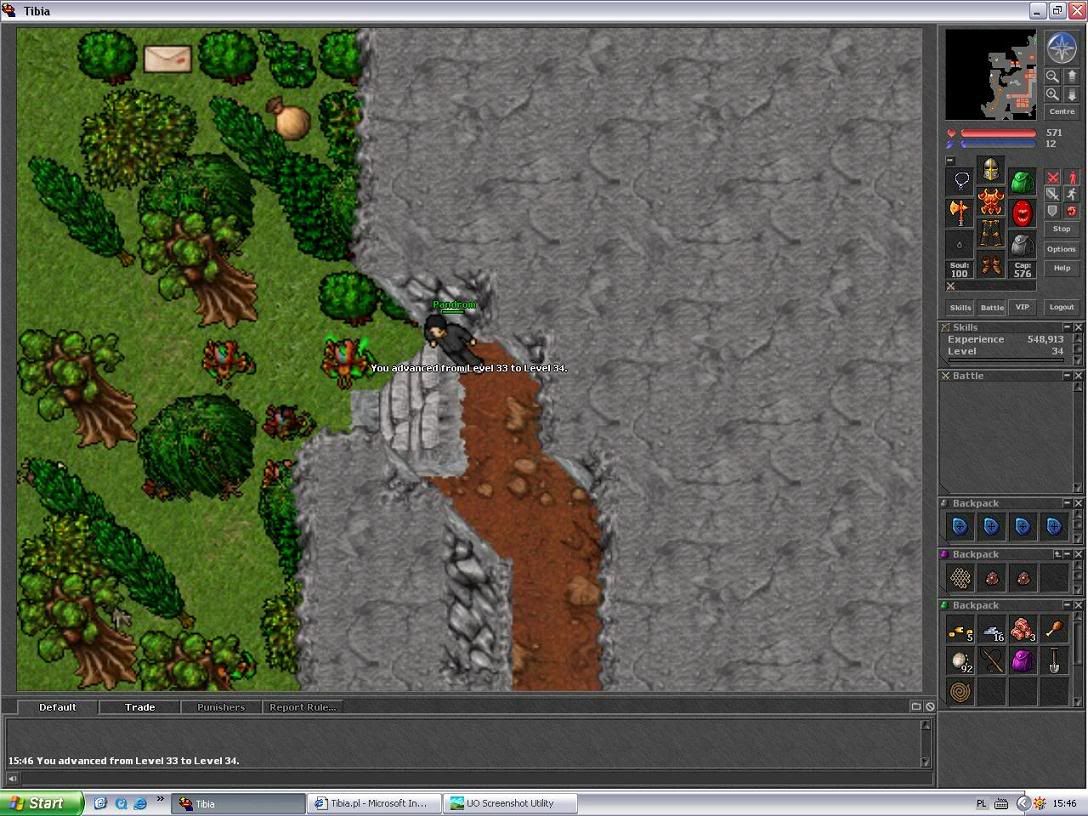Image resolution: width=1088 pixels, height=816 pixels.
Task: Open the purple backpack item
Action: click(x=1023, y=661)
